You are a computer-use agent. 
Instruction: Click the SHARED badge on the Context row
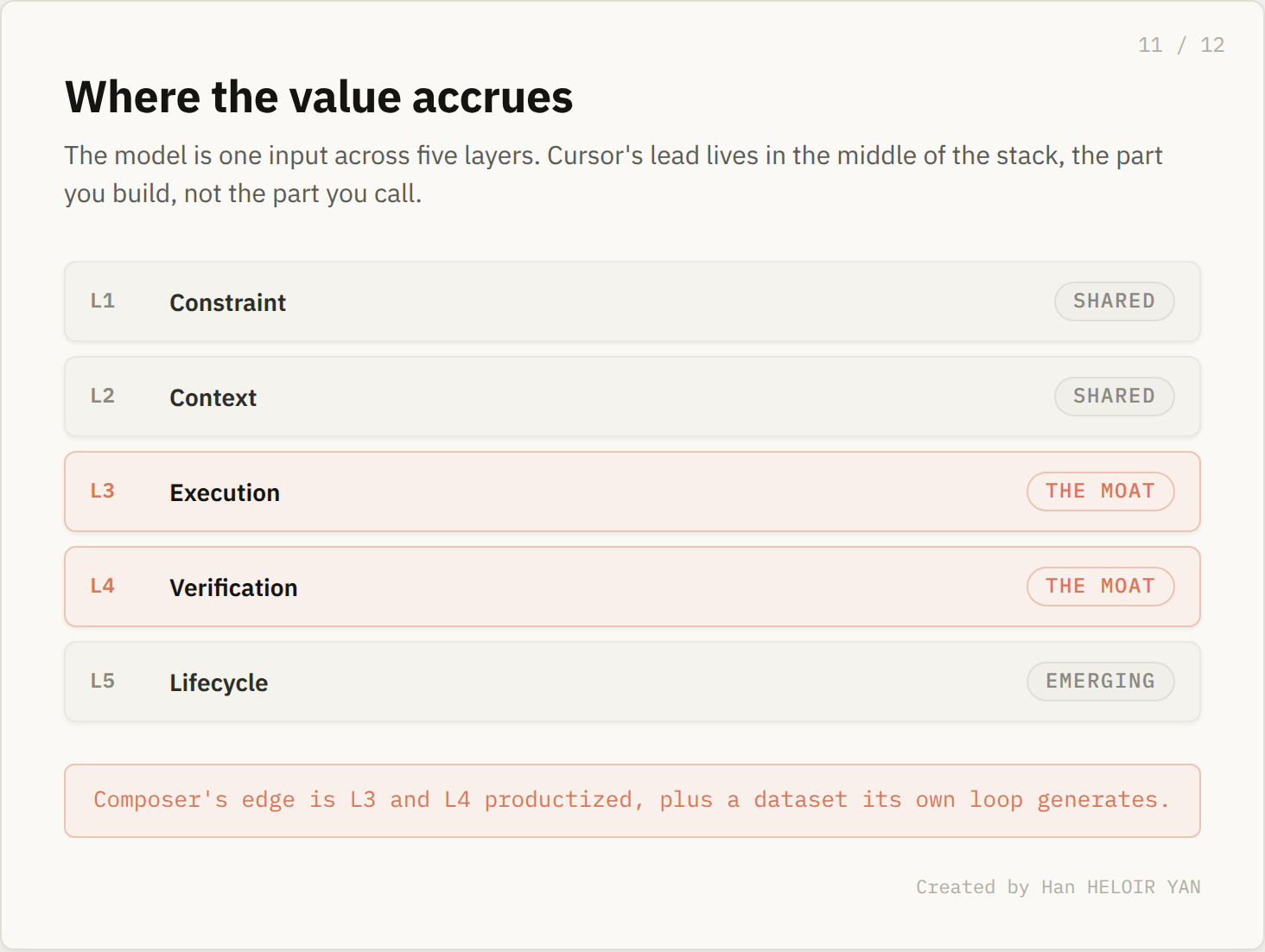[x=1114, y=397]
